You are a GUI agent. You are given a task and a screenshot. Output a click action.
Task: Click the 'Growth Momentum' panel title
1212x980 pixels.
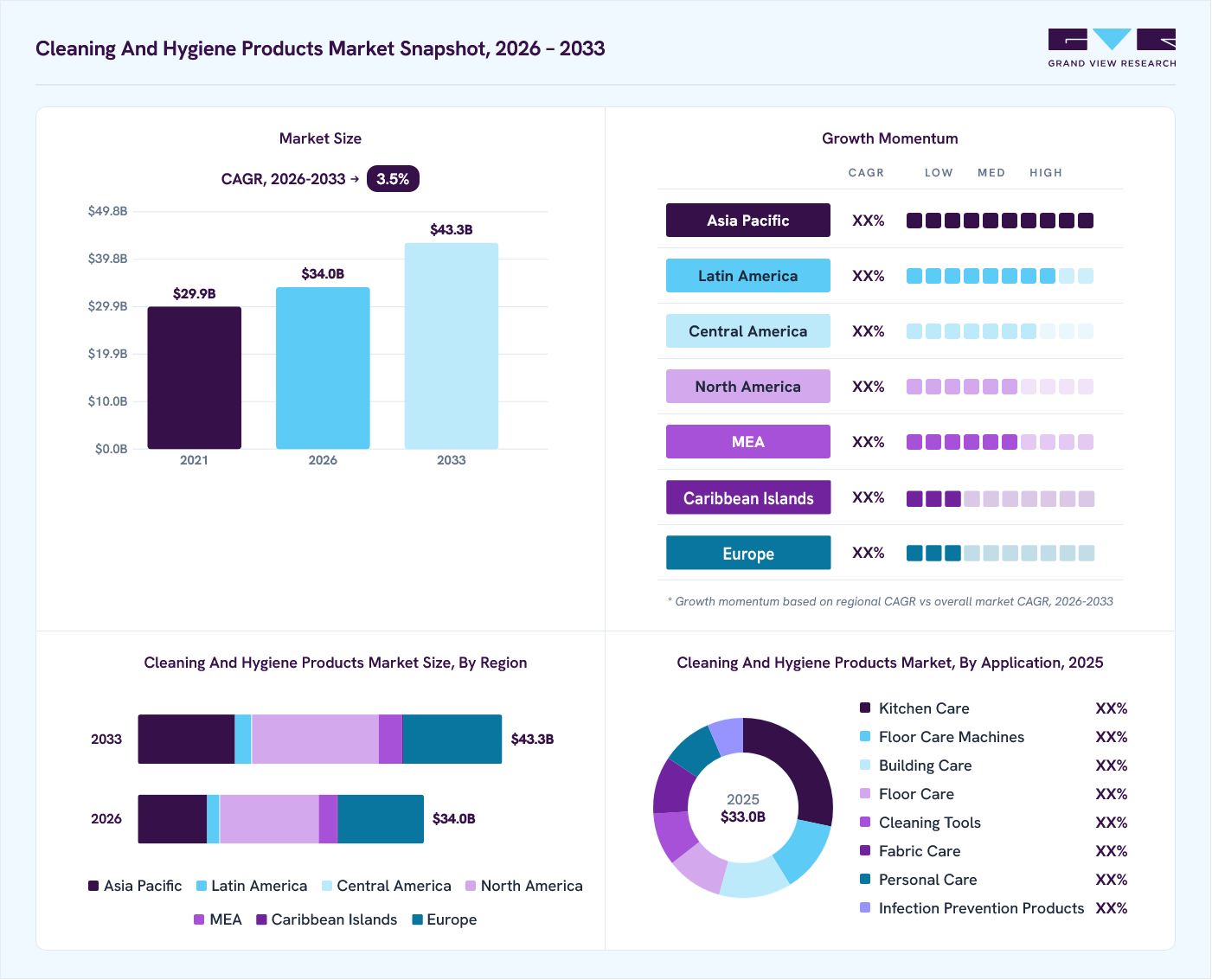tap(890, 138)
